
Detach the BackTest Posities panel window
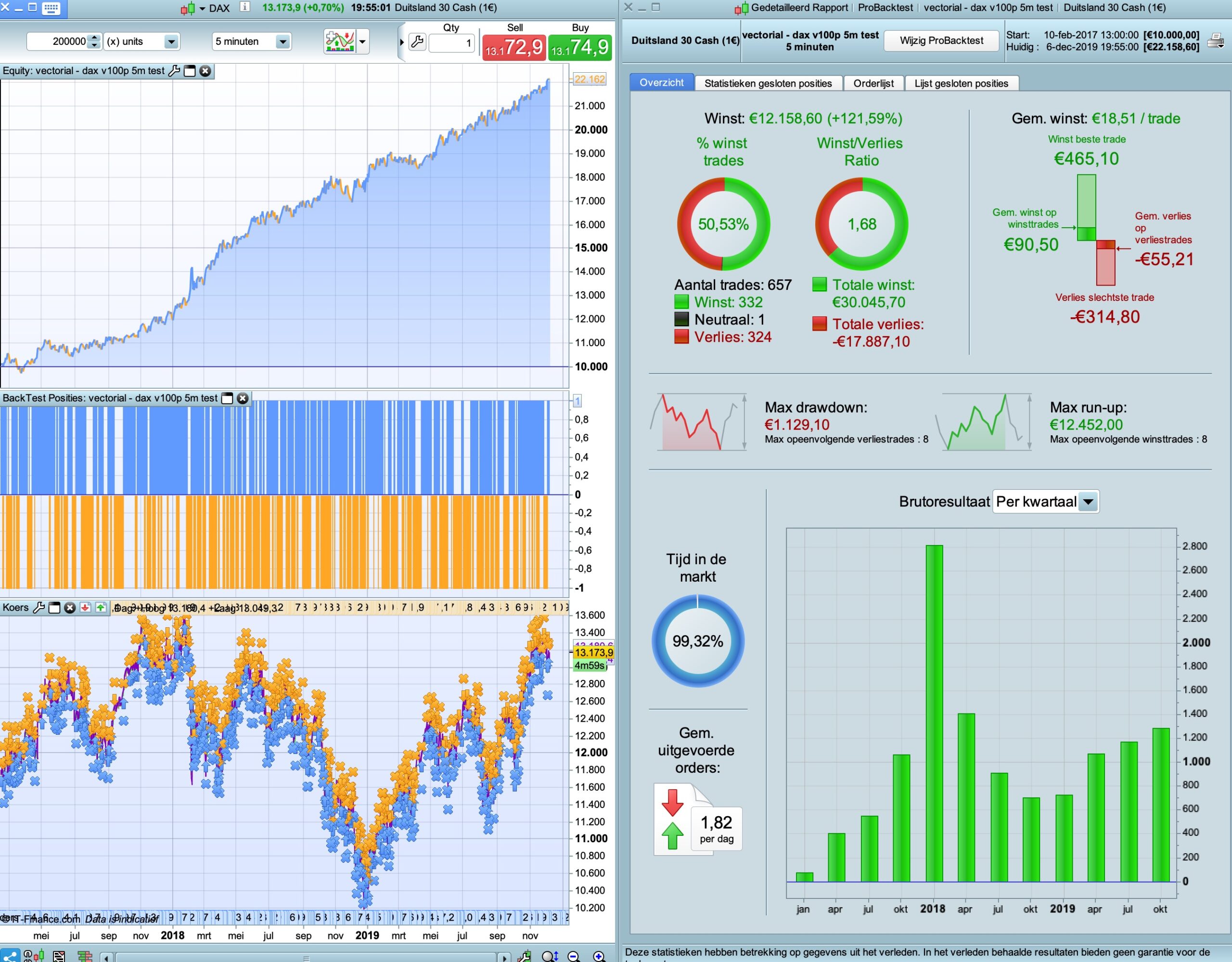coord(227,398)
